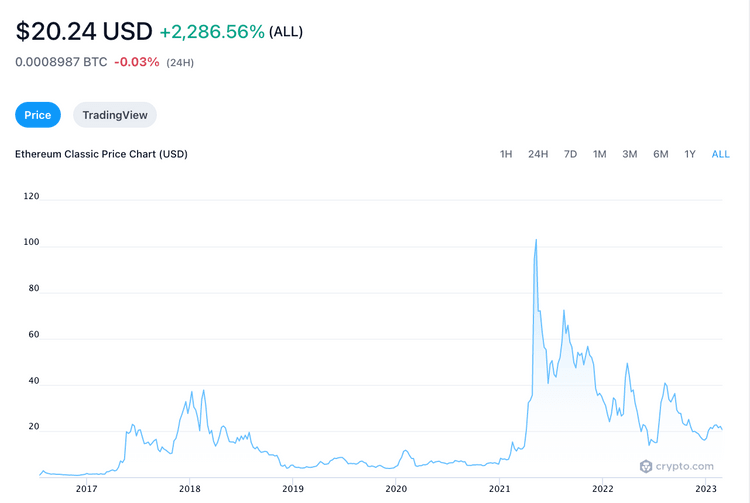
Task: Set chart range to 24H
Action: pyautogui.click(x=538, y=154)
